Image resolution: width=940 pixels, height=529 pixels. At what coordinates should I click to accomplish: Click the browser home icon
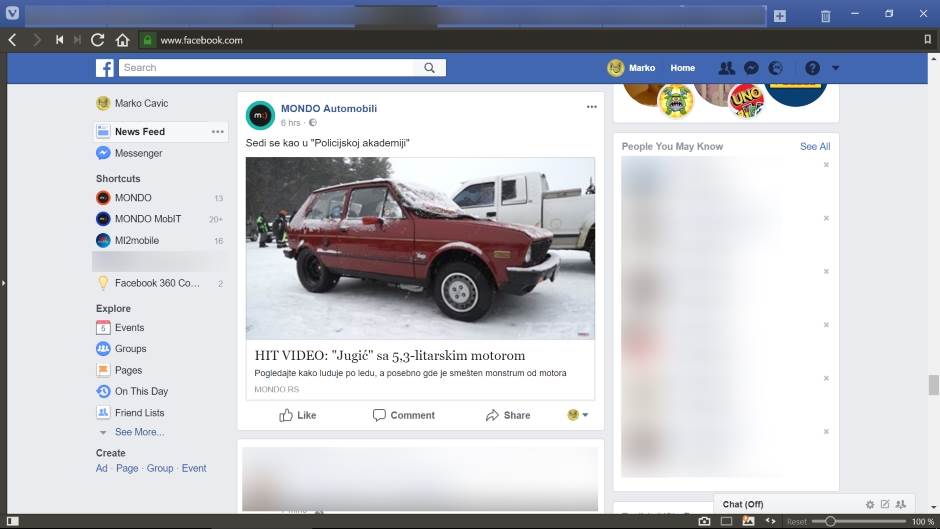[x=122, y=40]
